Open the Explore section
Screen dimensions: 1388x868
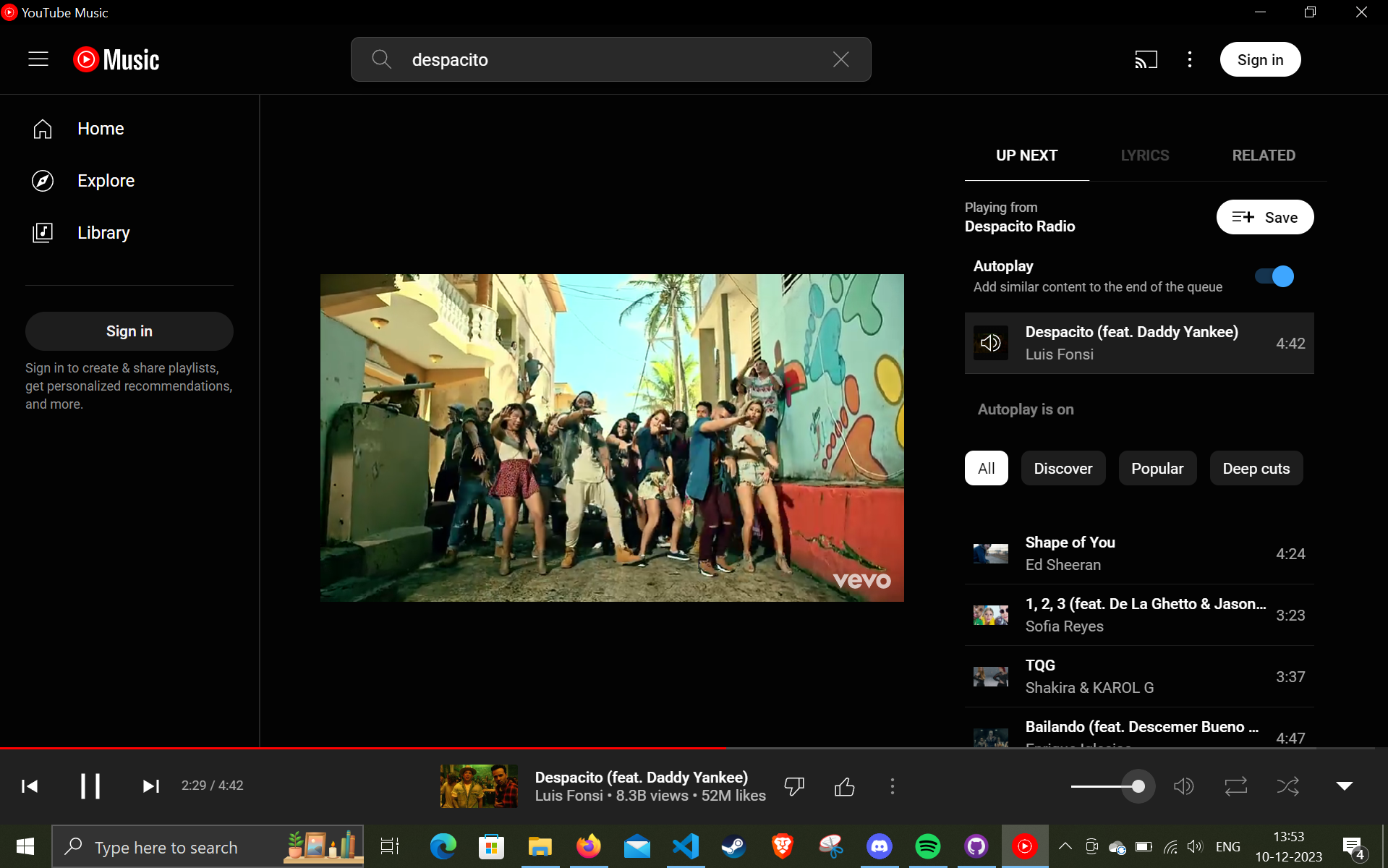(106, 180)
